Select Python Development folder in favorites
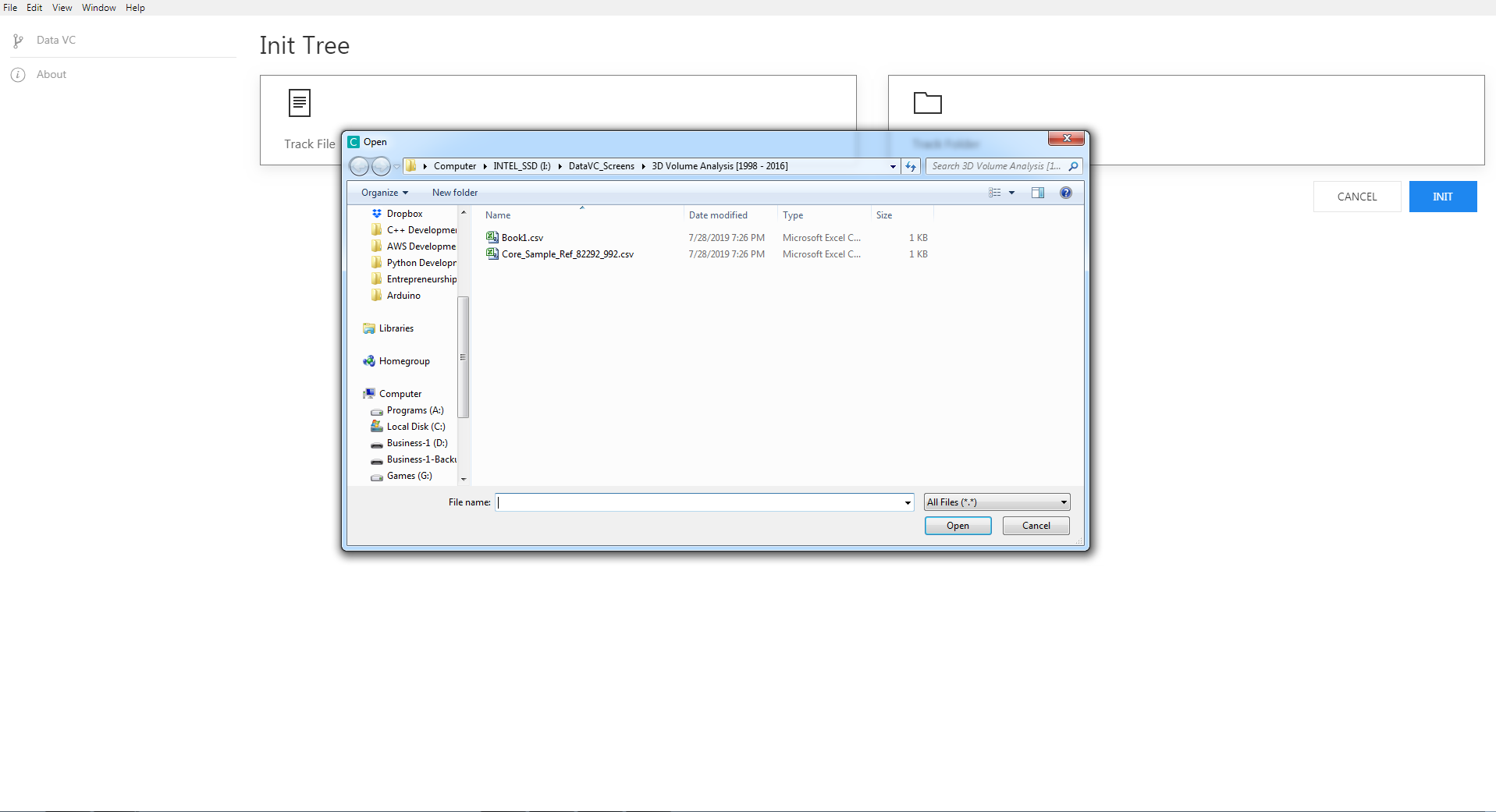Screen dimensions: 1496x812 click(421, 263)
